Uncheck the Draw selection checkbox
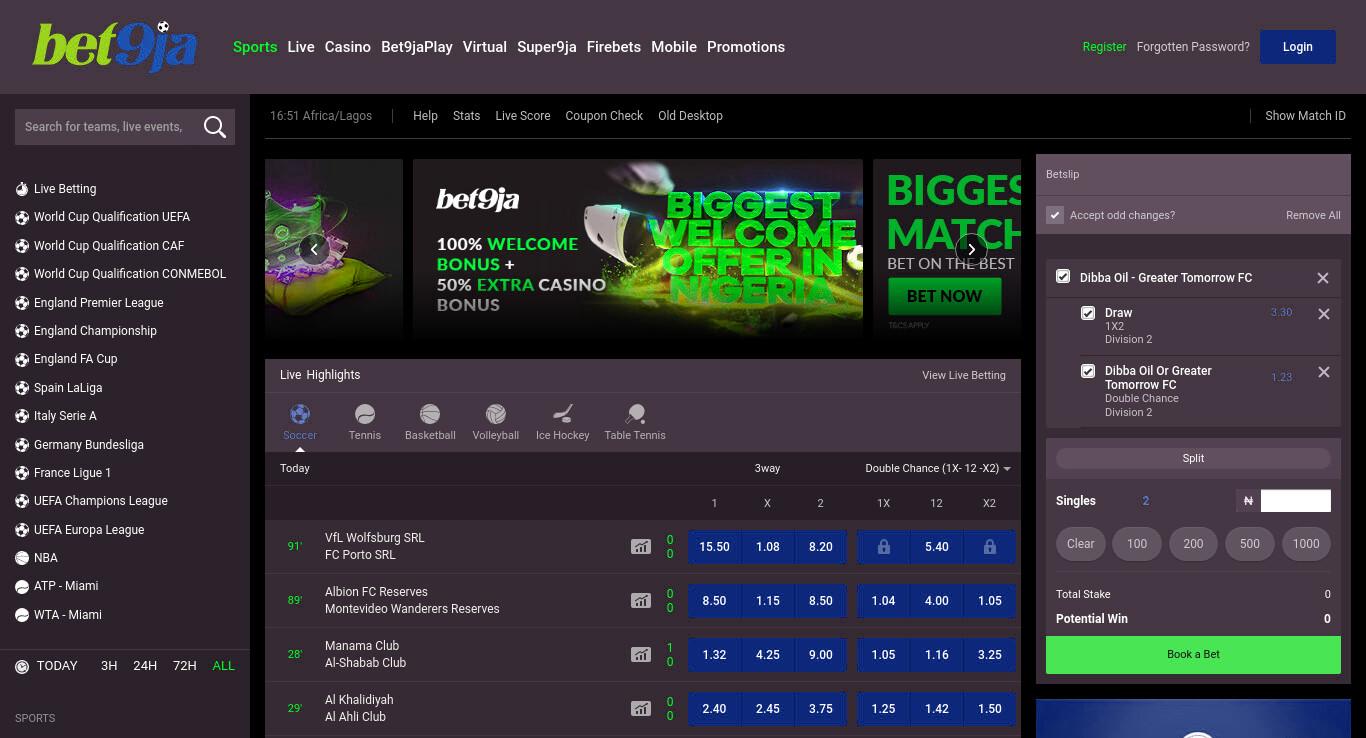1366x738 pixels. (1088, 313)
